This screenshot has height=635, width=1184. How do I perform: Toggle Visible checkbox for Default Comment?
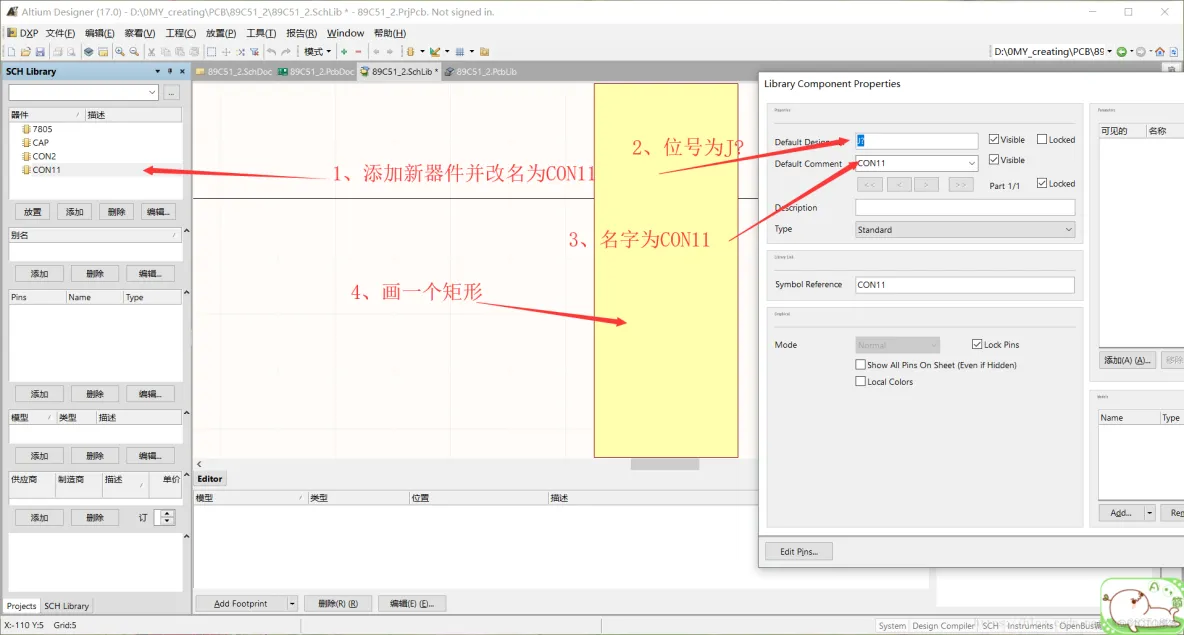pos(994,159)
